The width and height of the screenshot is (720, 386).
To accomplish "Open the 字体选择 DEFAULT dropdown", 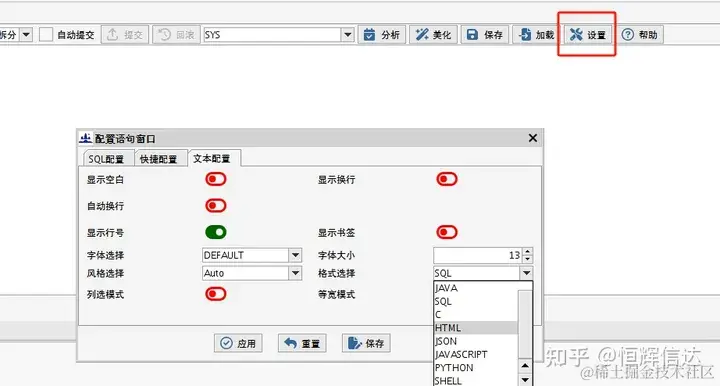I will coord(295,255).
